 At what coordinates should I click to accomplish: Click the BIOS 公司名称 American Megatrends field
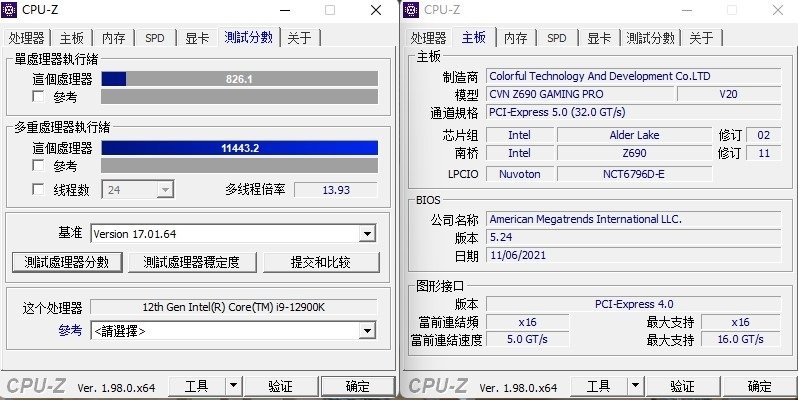(634, 219)
